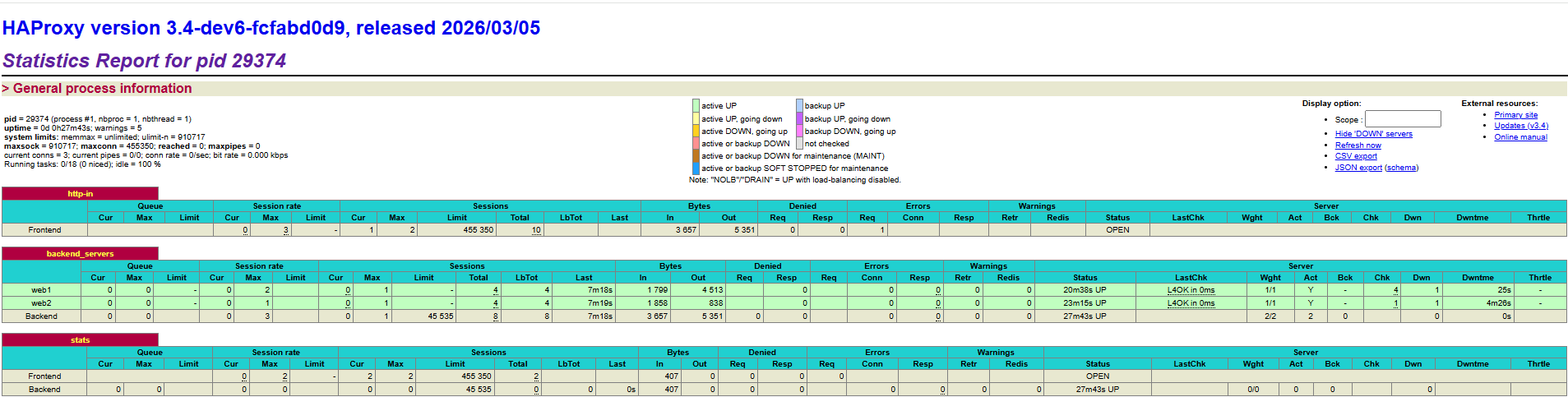
Task: Click backend_servers sessions limit '45 535'
Action: click(441, 316)
